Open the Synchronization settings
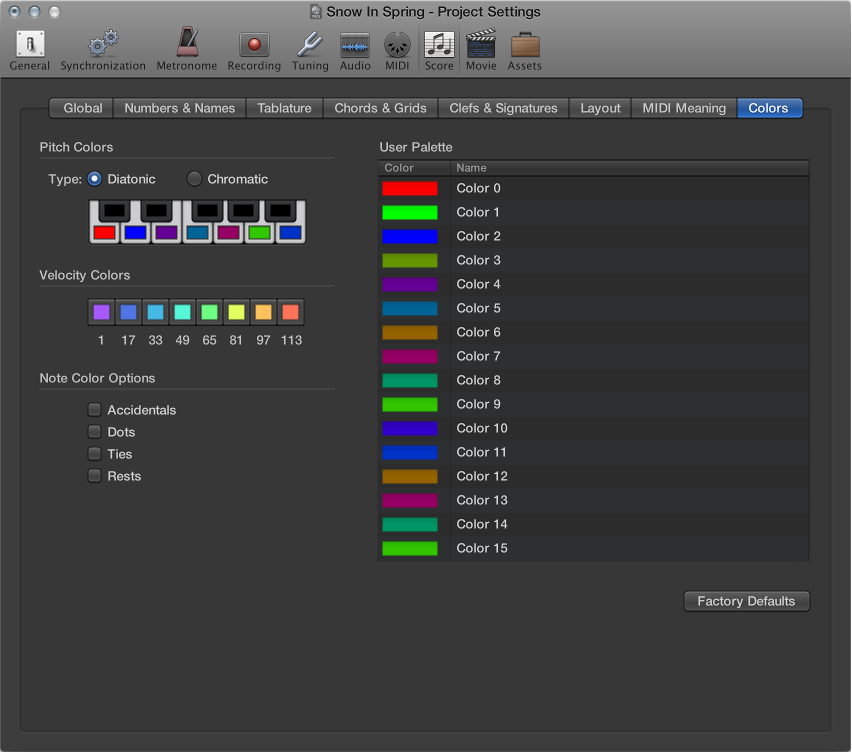The height and width of the screenshot is (754, 852). click(102, 45)
